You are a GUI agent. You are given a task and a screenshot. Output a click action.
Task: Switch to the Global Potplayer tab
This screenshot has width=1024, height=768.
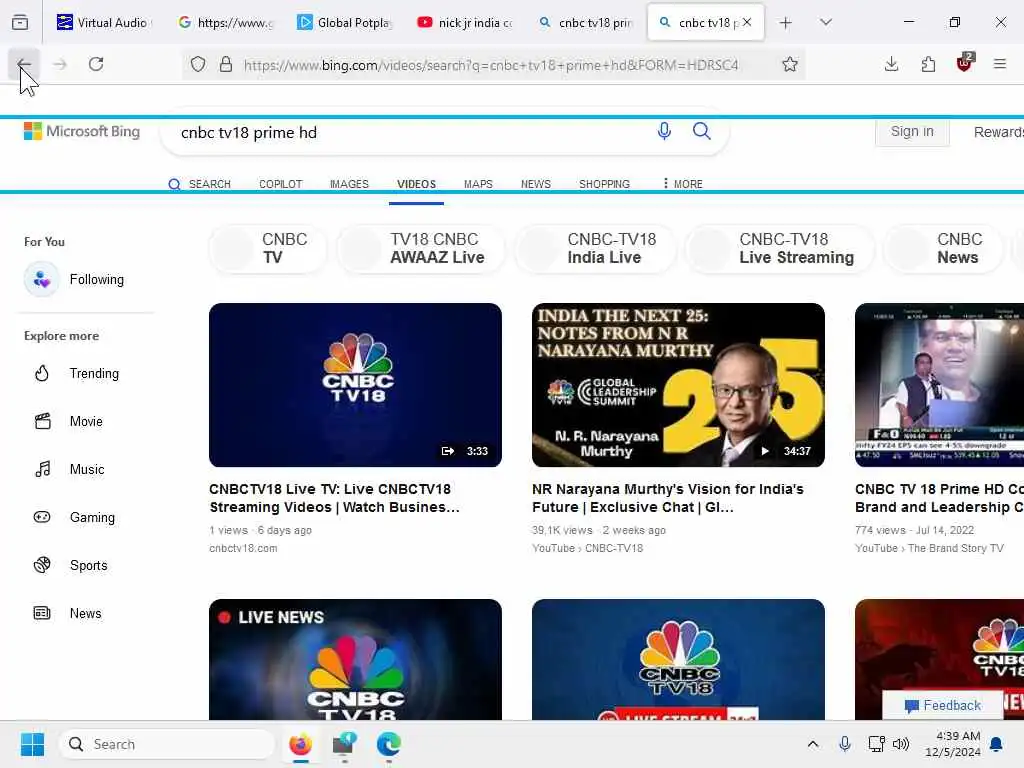point(345,23)
